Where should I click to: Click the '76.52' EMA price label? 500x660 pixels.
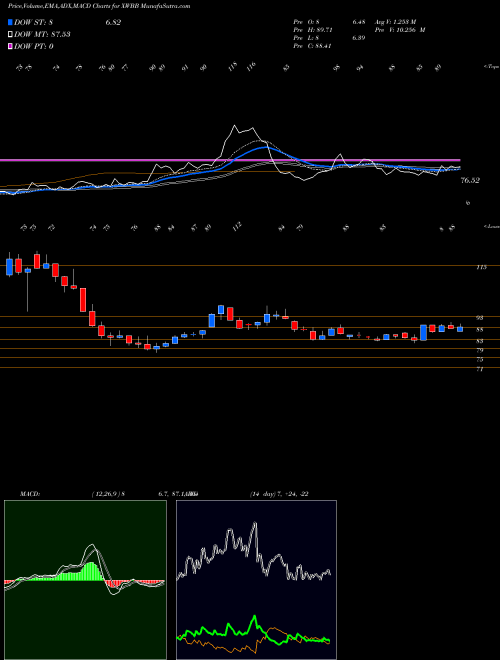click(x=470, y=181)
